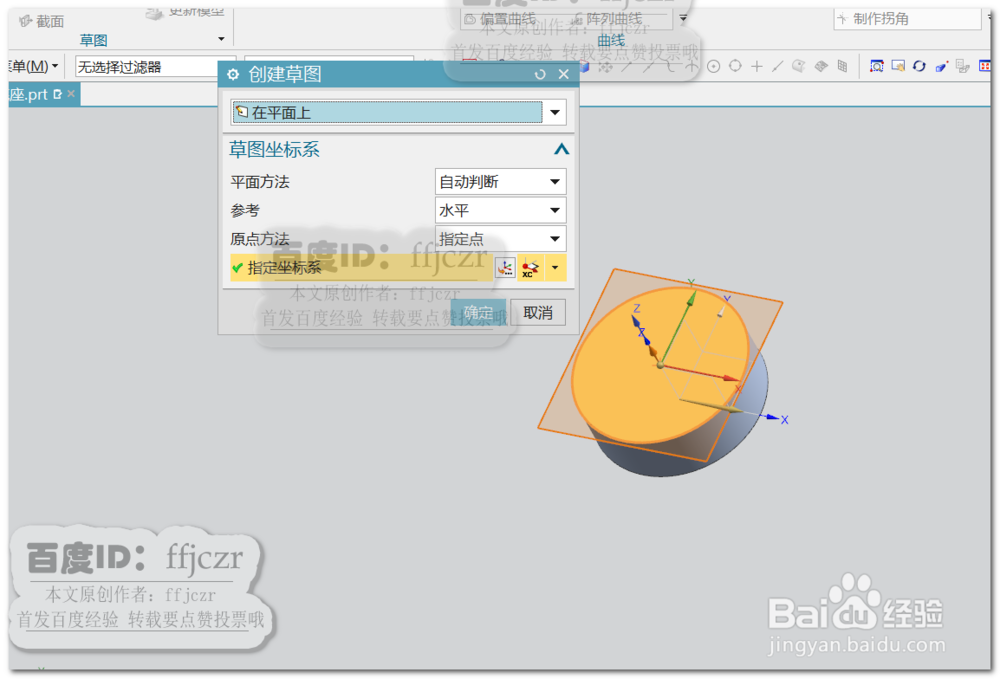Open the CSYS dialog icon in 指定坐标系 row
Image resolution: width=1000 pixels, height=679 pixels.
pyautogui.click(x=505, y=267)
